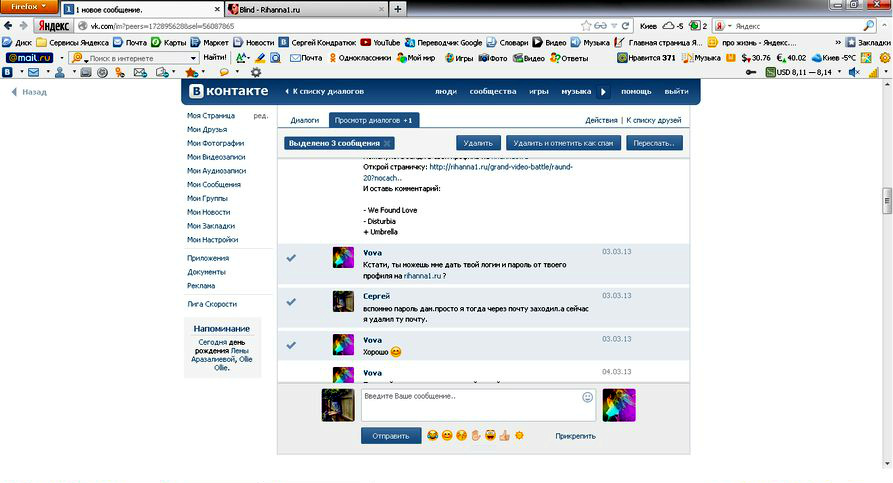The height and width of the screenshot is (483, 893).
Task: Click the ВКонтакте logo in the header
Action: point(228,91)
